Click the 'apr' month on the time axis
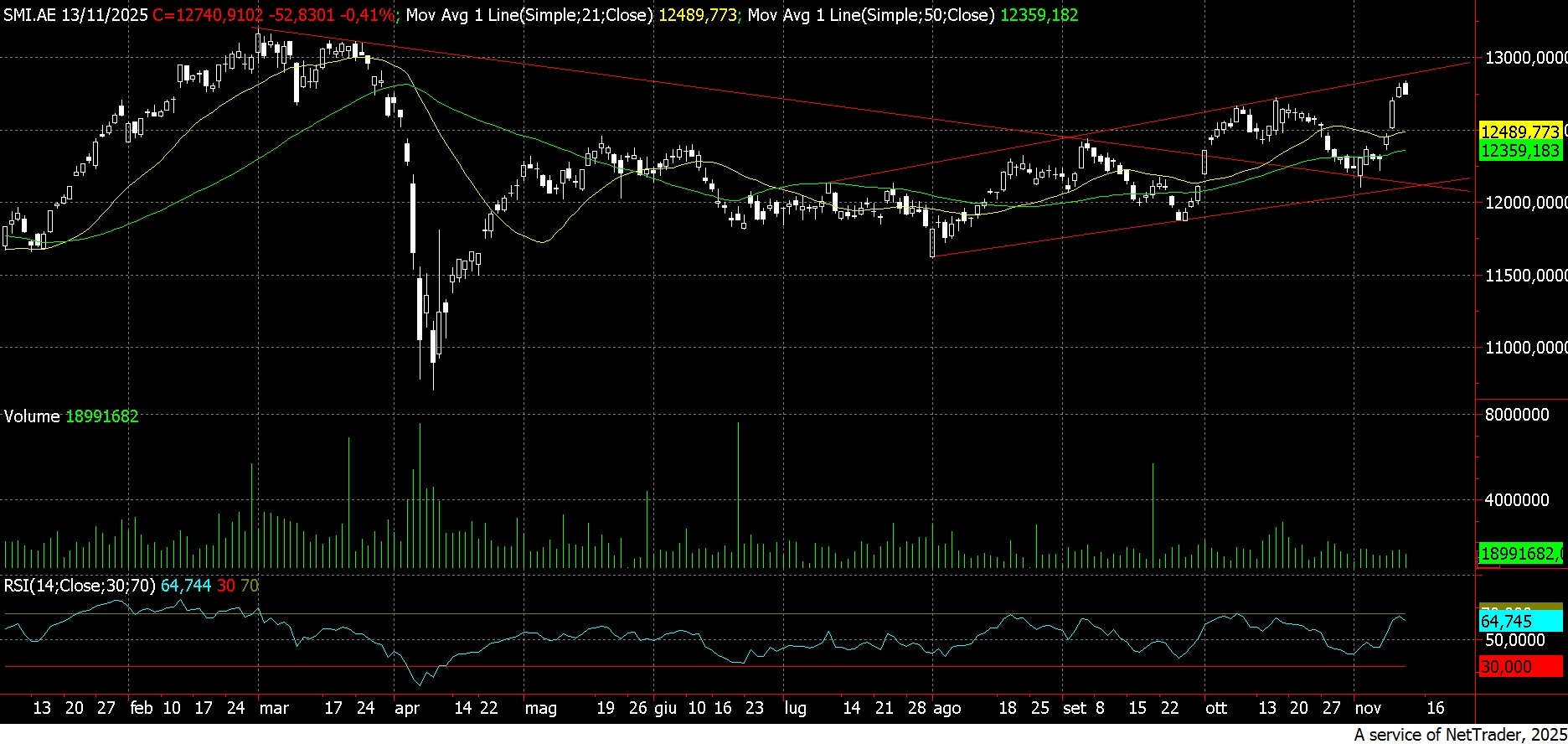Screen dimensions: 1568x744 coord(406,708)
